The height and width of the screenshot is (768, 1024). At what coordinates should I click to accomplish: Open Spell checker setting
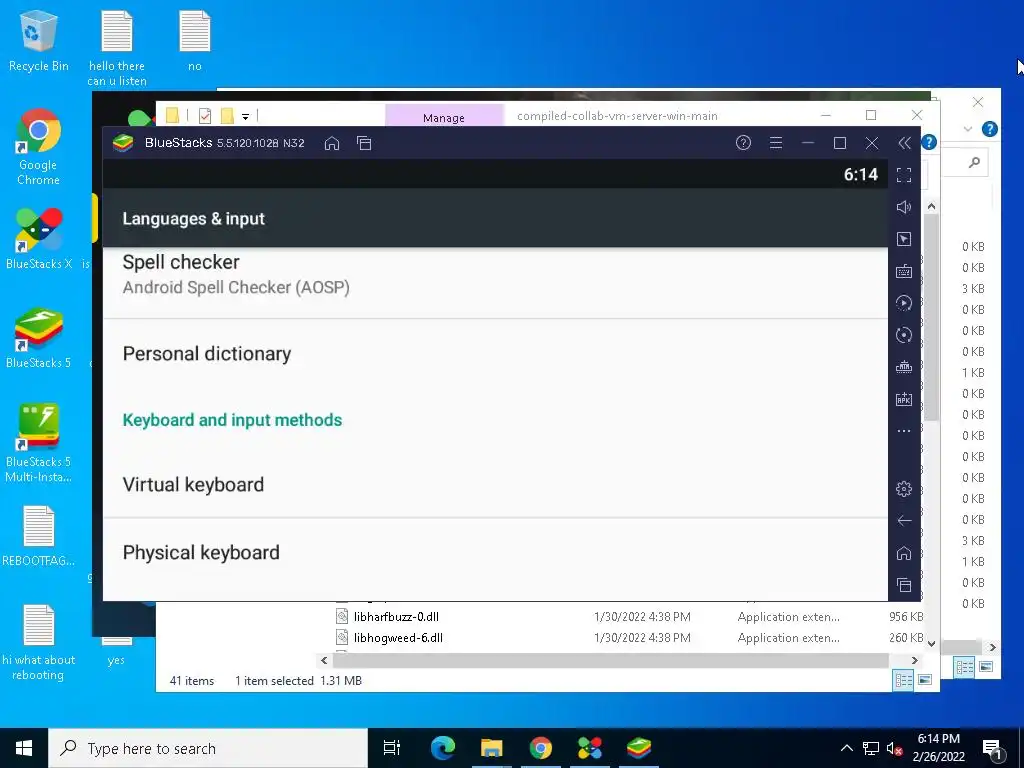click(495, 282)
